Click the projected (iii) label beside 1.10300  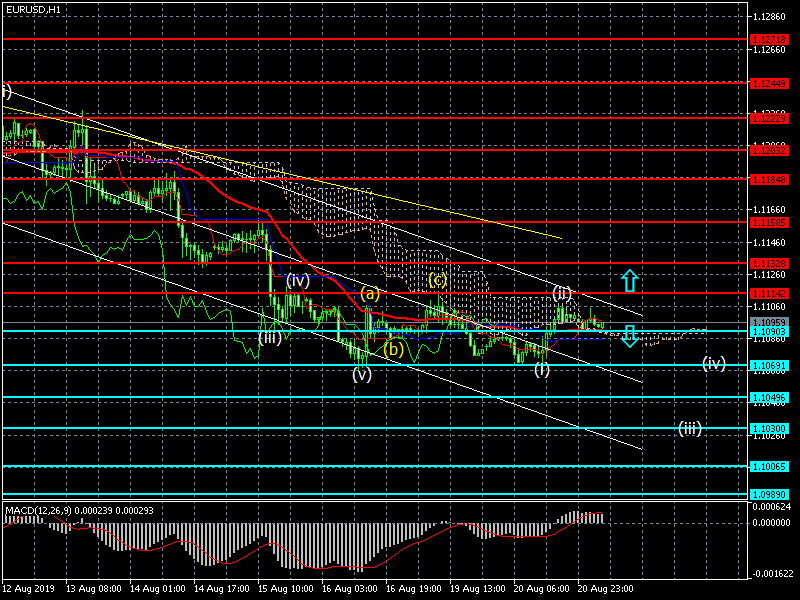tap(689, 429)
